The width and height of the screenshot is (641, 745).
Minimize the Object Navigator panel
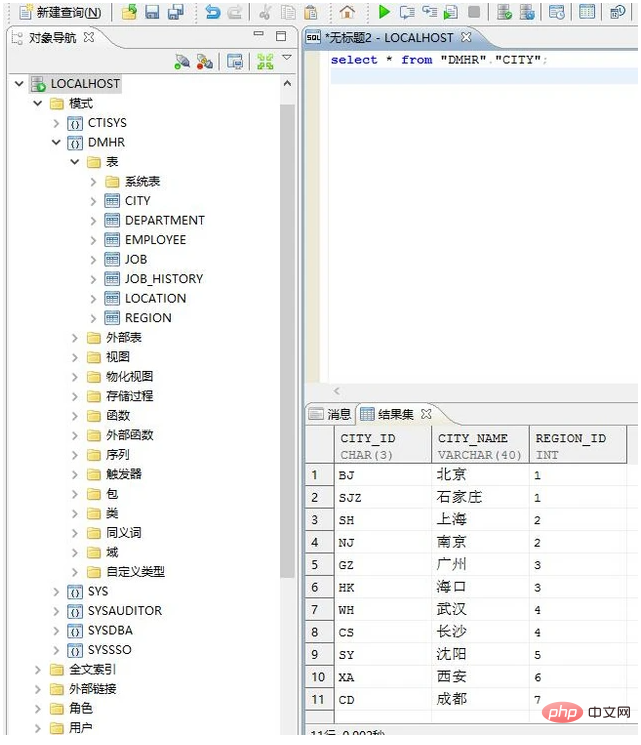[258, 37]
